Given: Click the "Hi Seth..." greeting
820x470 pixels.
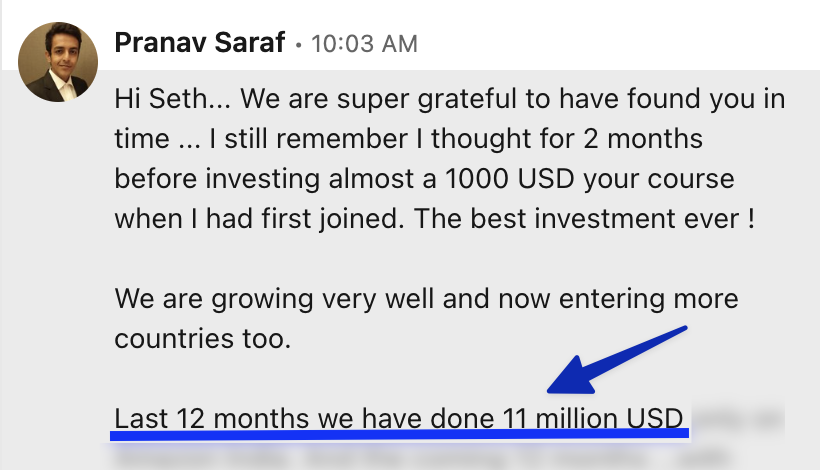Looking at the screenshot, I should [164, 100].
